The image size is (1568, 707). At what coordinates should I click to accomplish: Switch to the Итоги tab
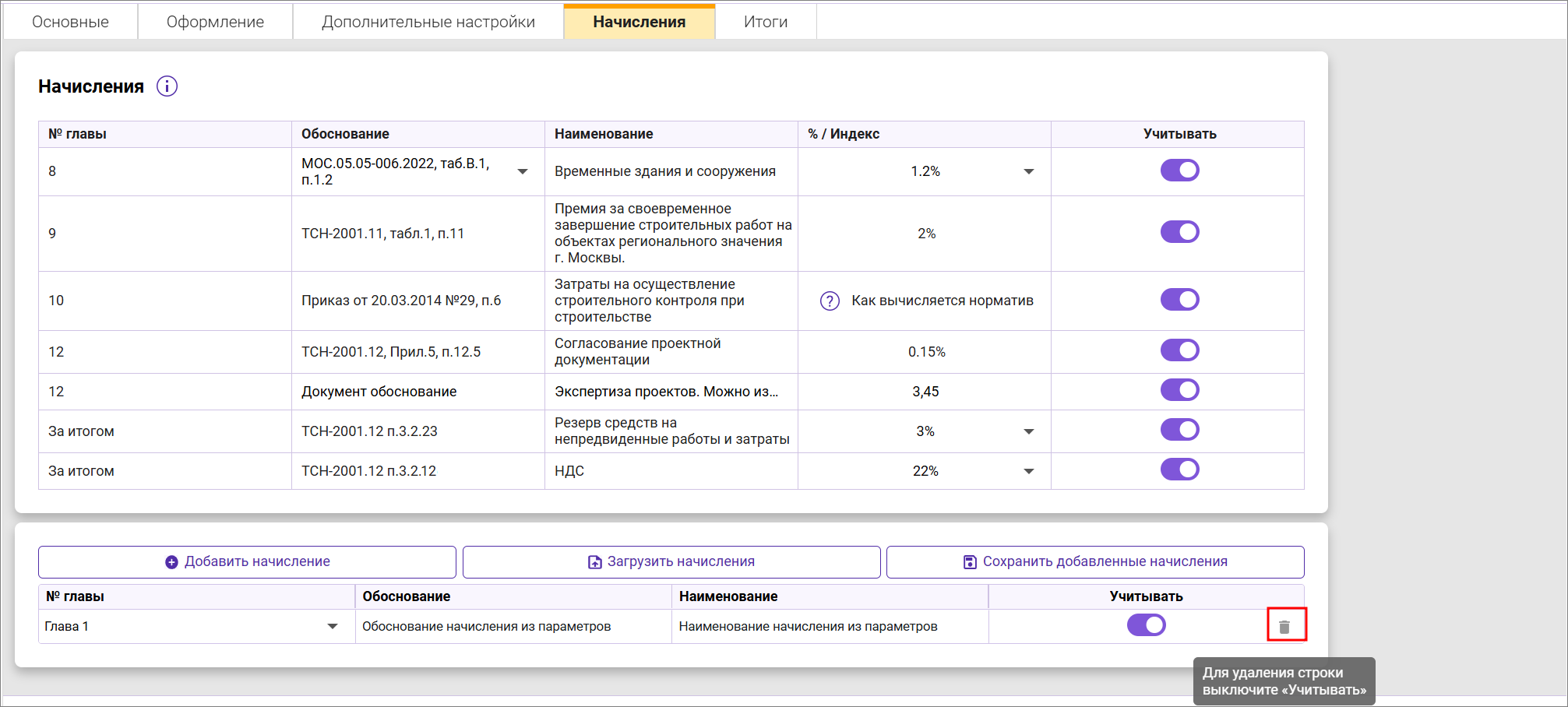point(765,22)
